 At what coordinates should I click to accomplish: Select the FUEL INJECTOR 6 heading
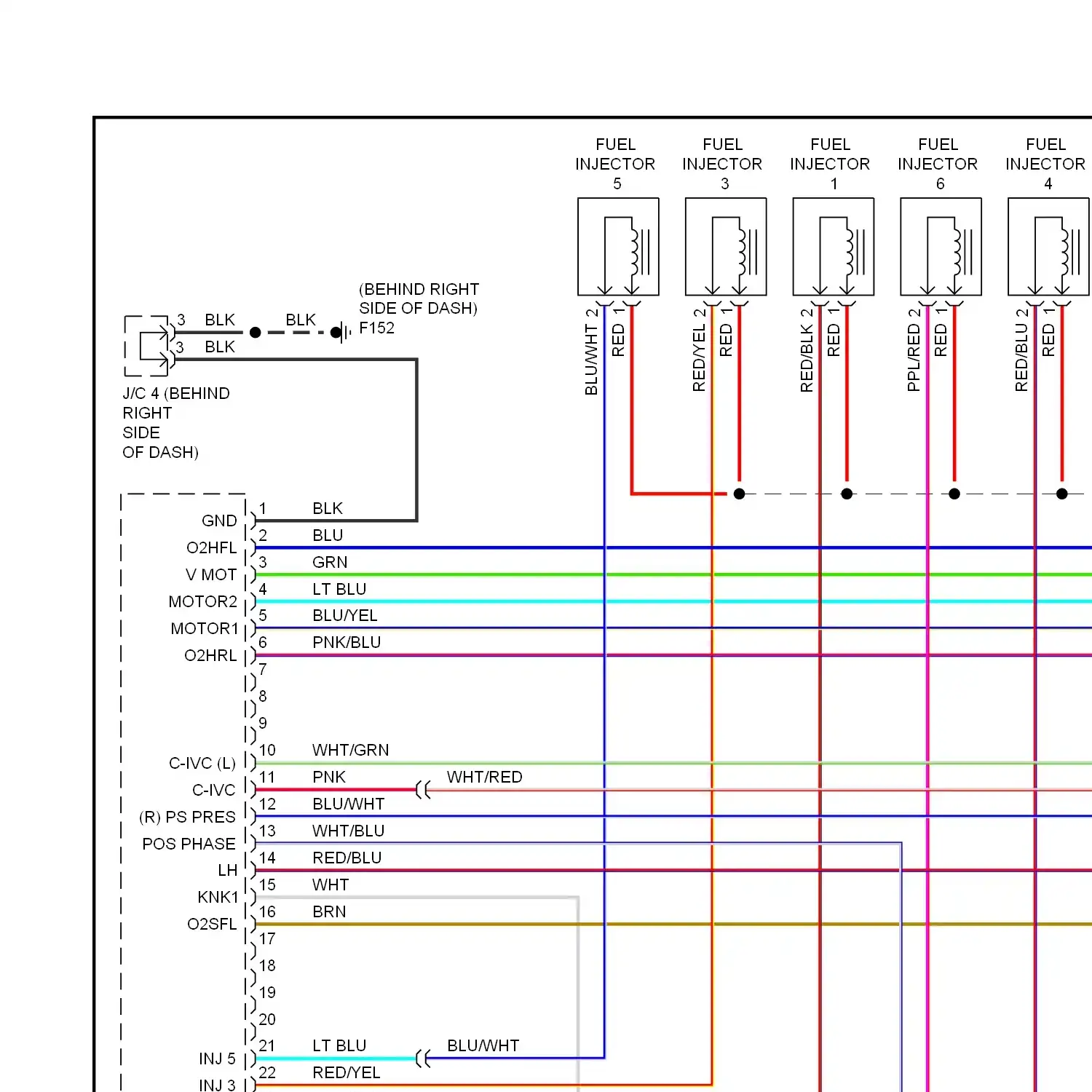click(x=938, y=164)
